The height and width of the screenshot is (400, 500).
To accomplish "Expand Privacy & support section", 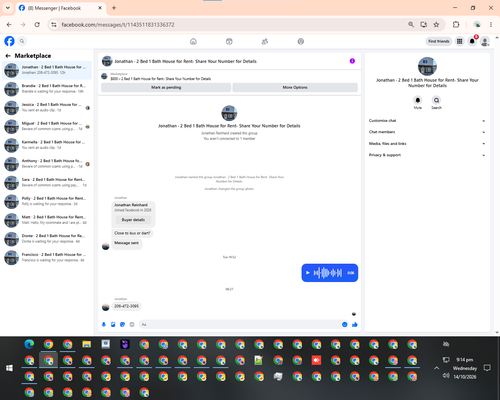I will [427, 155].
